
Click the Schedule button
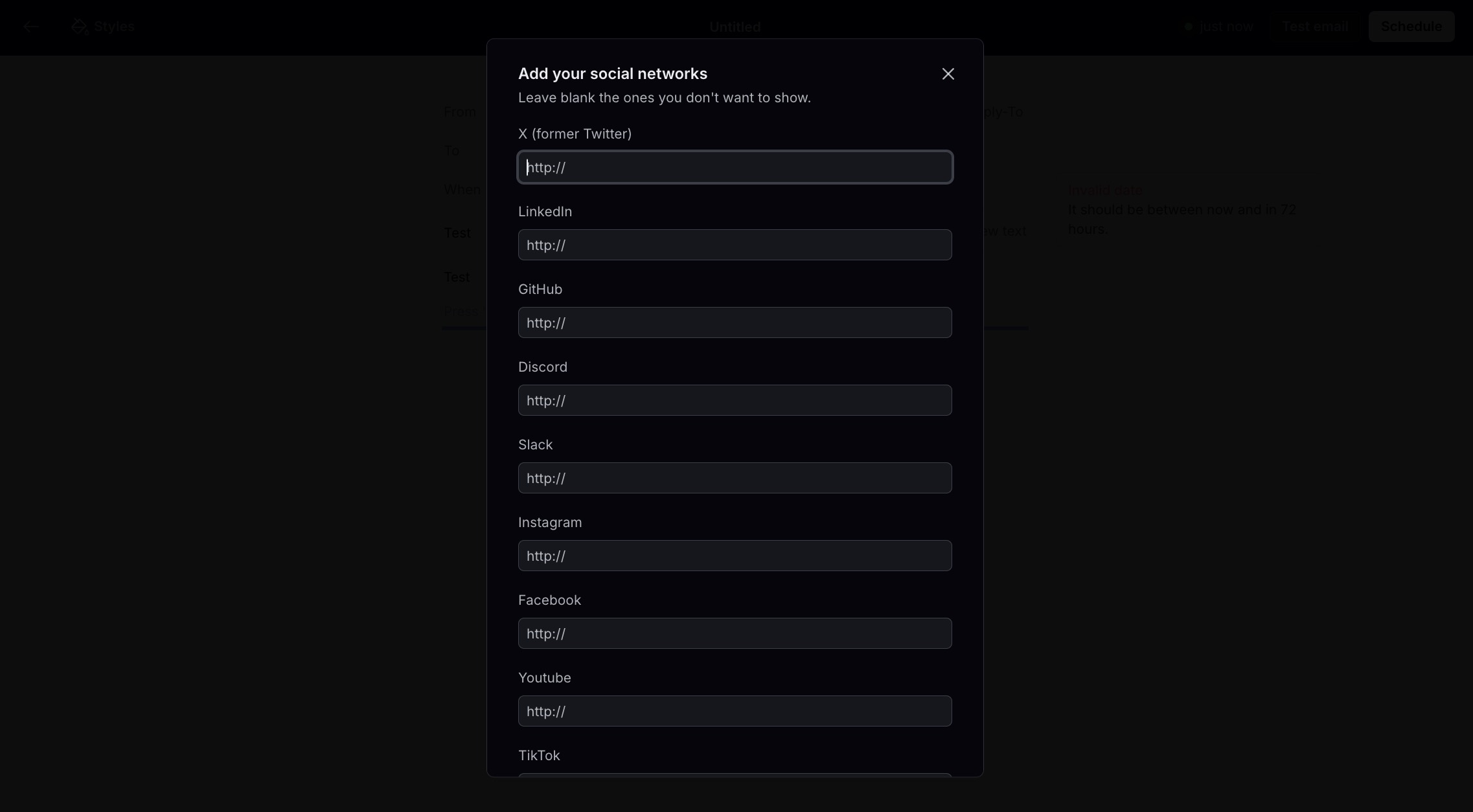[x=1411, y=27]
